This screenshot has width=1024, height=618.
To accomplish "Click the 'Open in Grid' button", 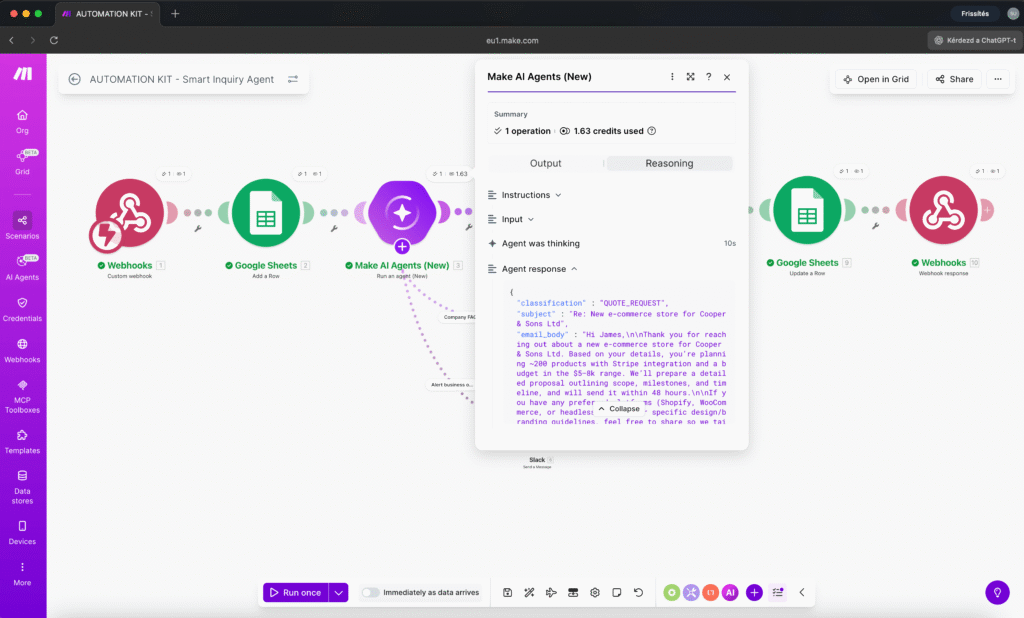I will point(875,79).
